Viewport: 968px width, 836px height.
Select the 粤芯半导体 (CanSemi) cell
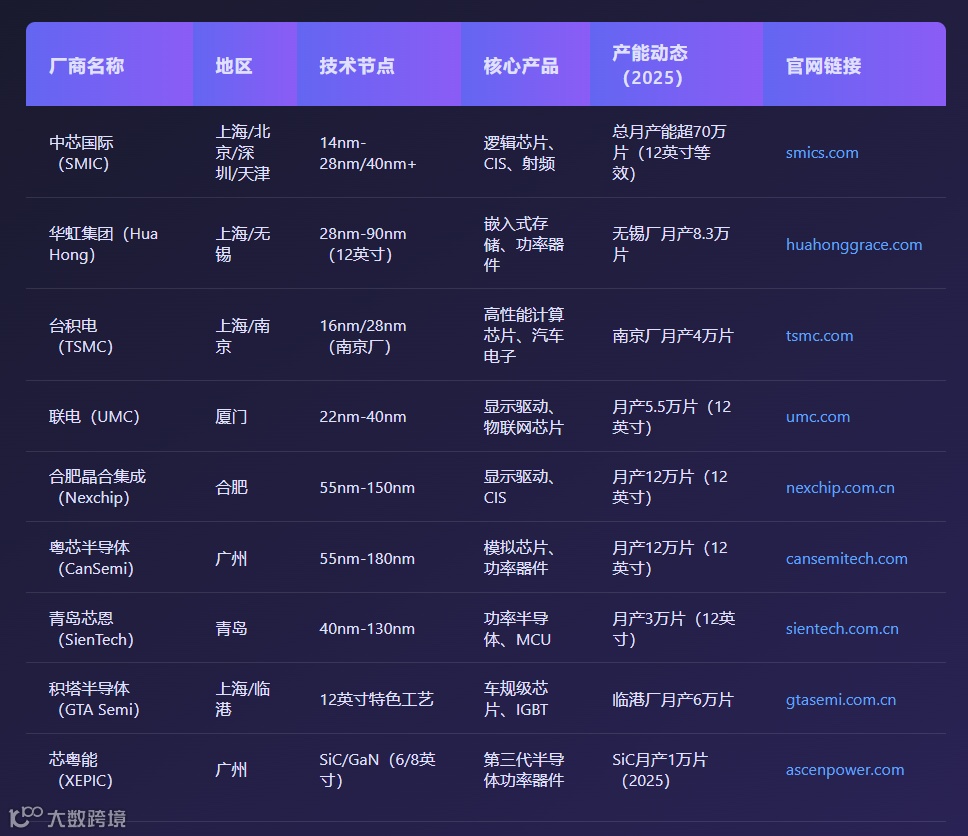[110, 558]
